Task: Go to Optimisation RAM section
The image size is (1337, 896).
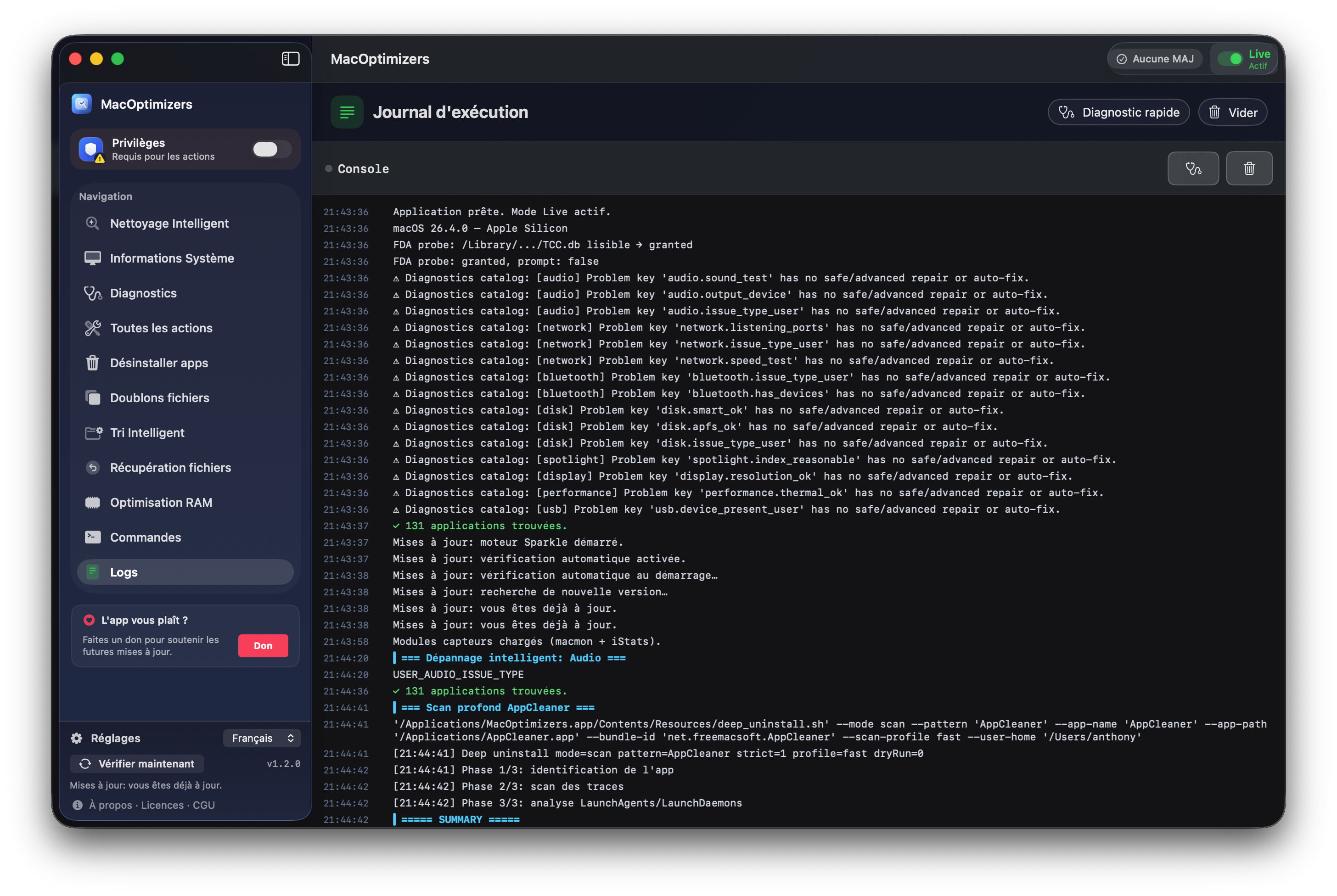Action: 161,502
